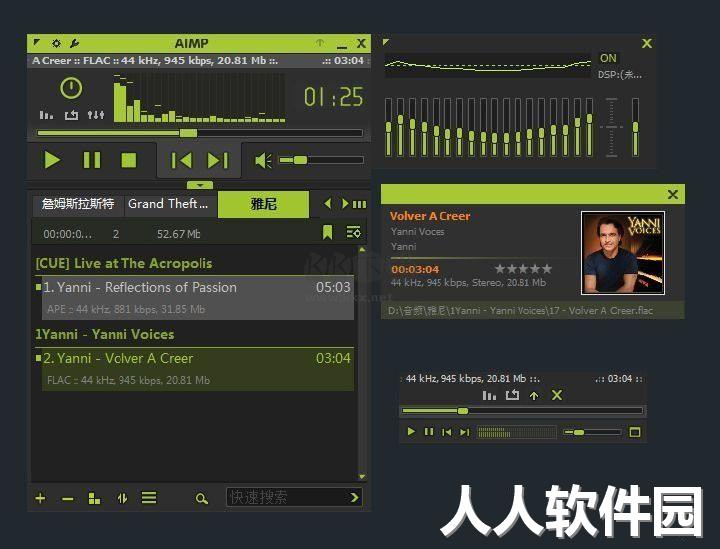The height and width of the screenshot is (549, 720).
Task: Collapse the playlist with the down-arrow handle
Action: point(200,185)
